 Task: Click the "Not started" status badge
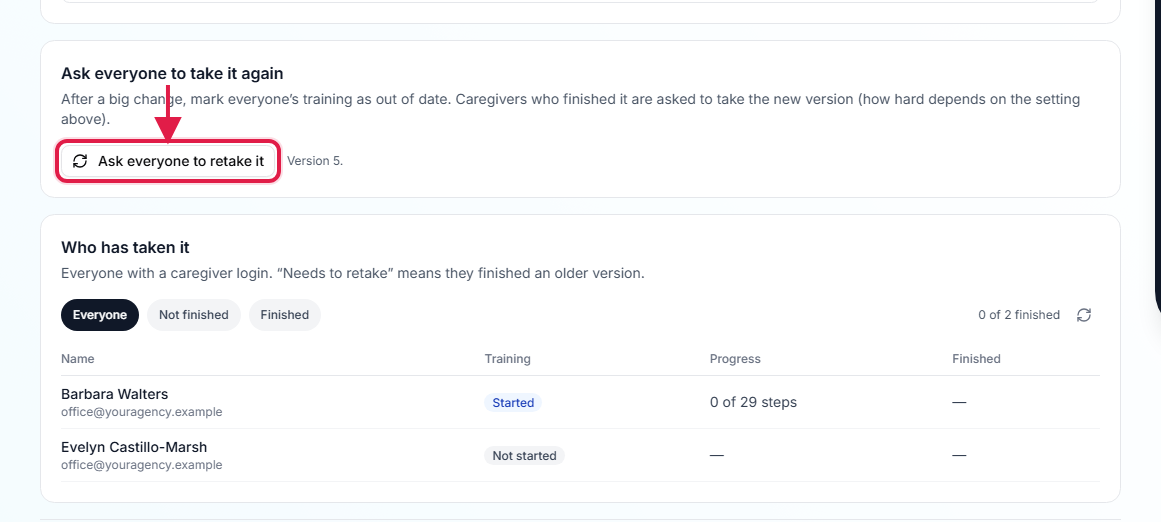[524, 455]
